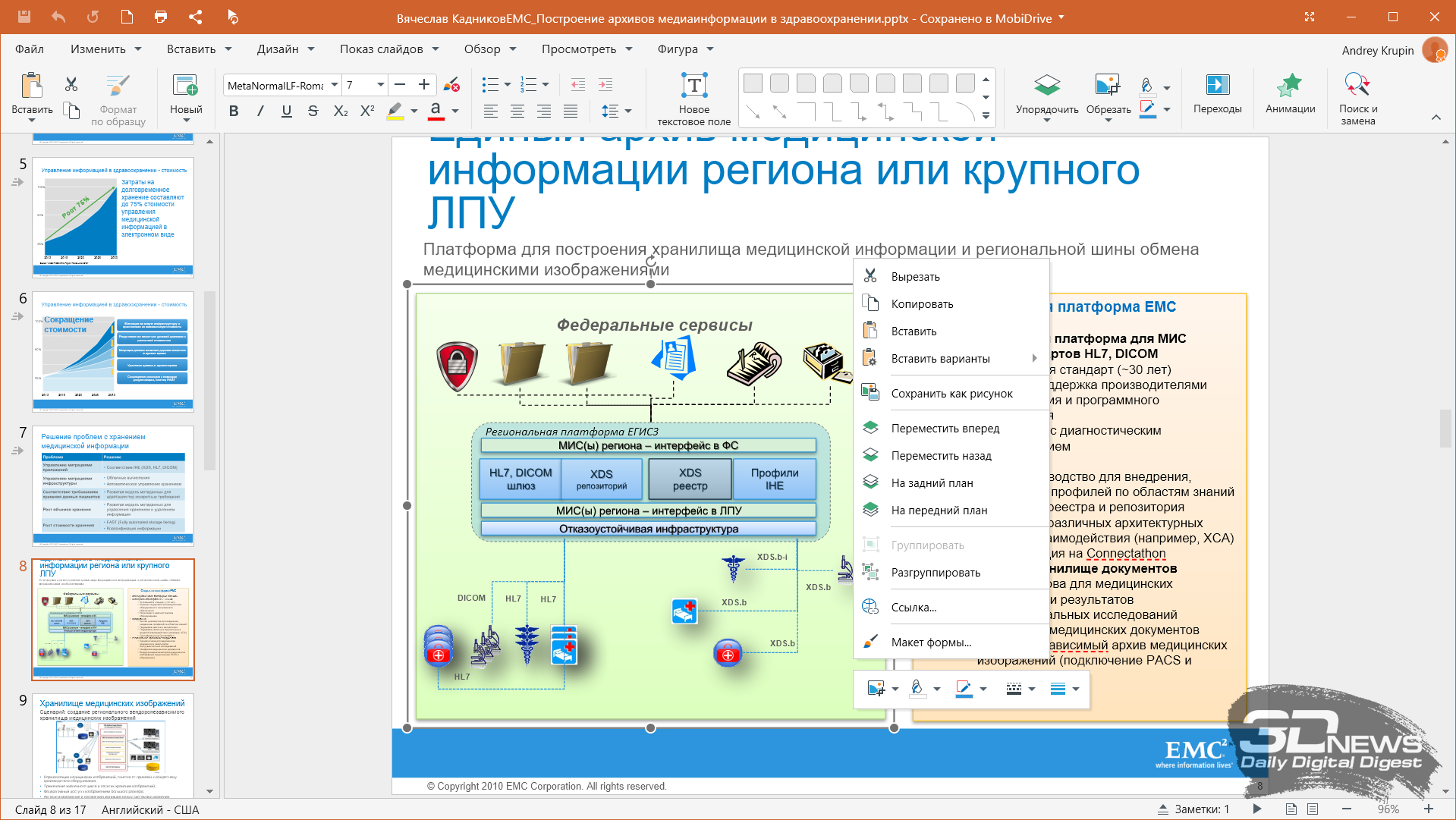Viewport: 1456px width, 820px height.
Task: Print the presentation
Action: coord(161,17)
